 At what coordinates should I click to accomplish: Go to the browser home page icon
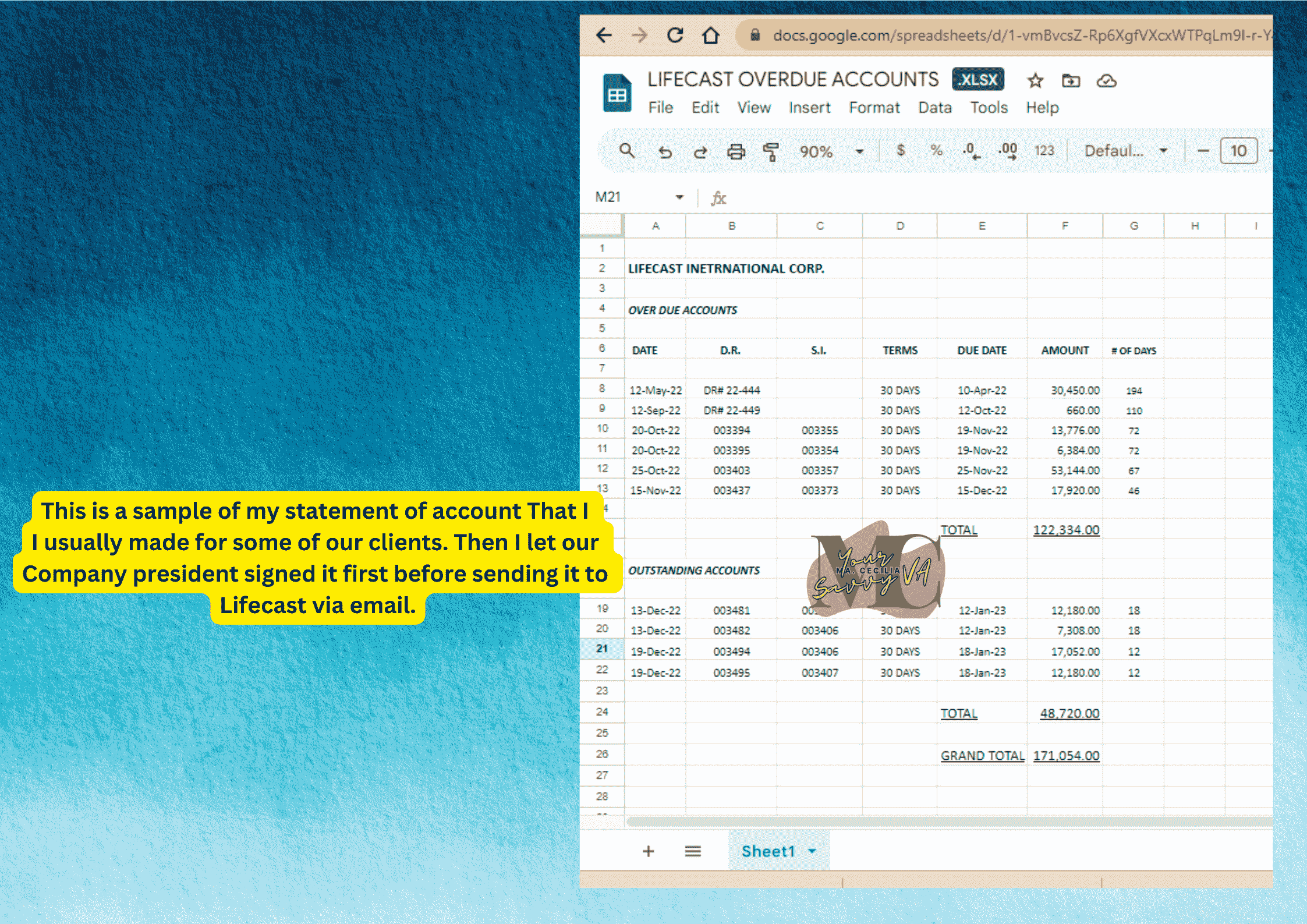[x=710, y=36]
